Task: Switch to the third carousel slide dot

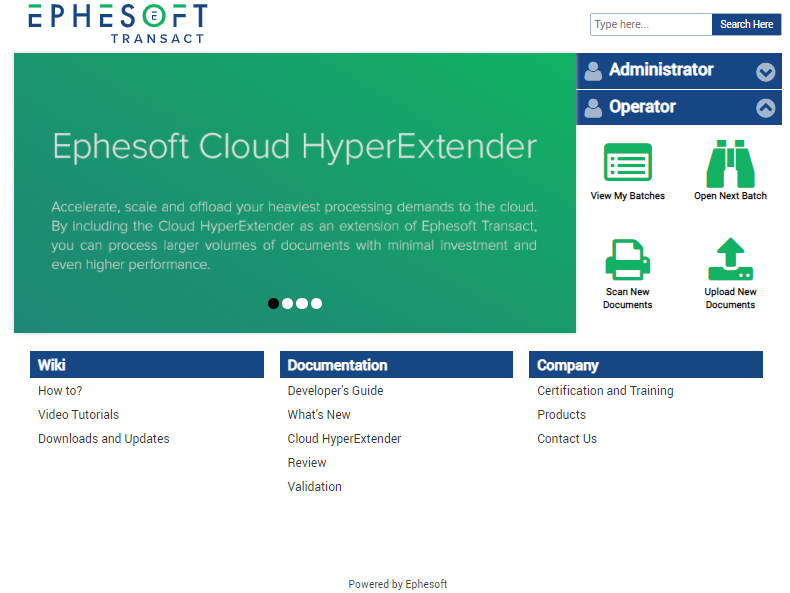Action: click(x=302, y=303)
